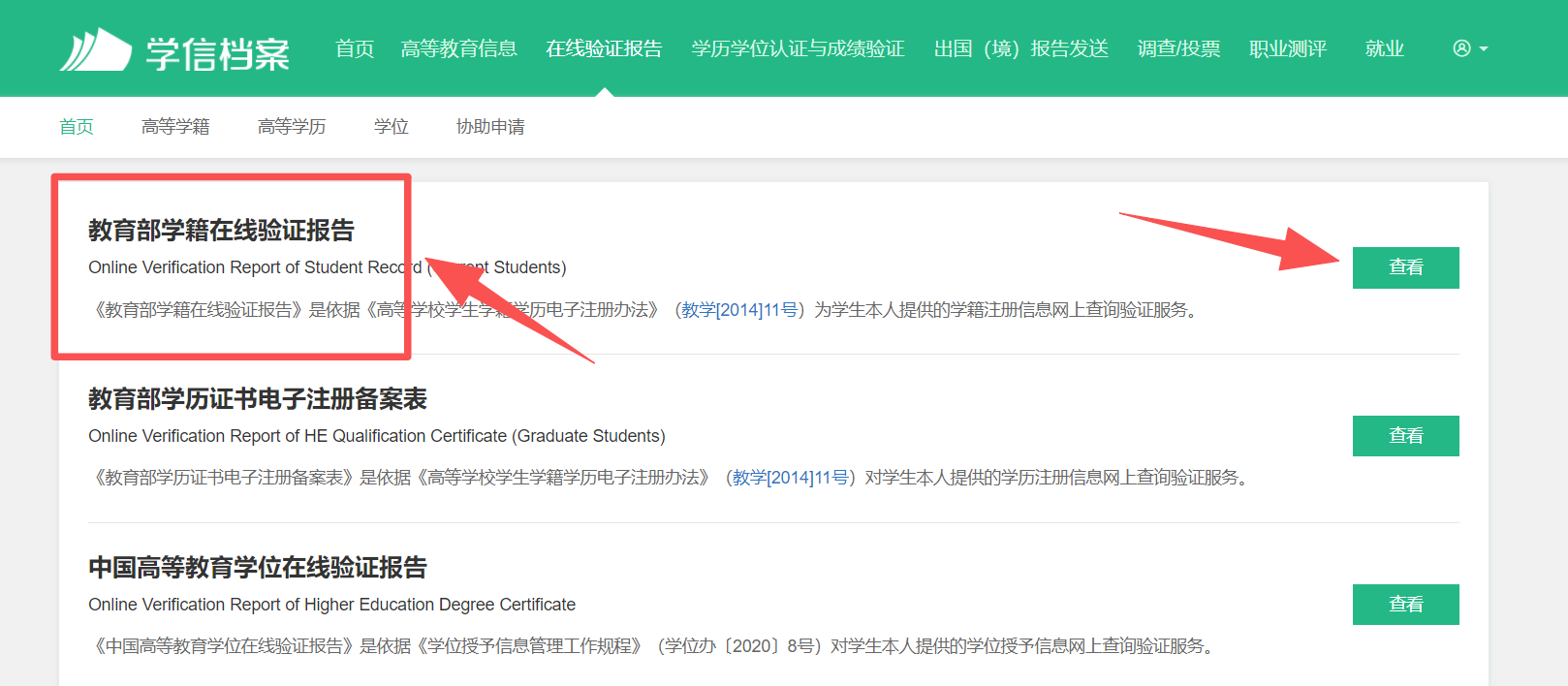
Task: Open 职业测评 menu item
Action: click(x=1288, y=48)
